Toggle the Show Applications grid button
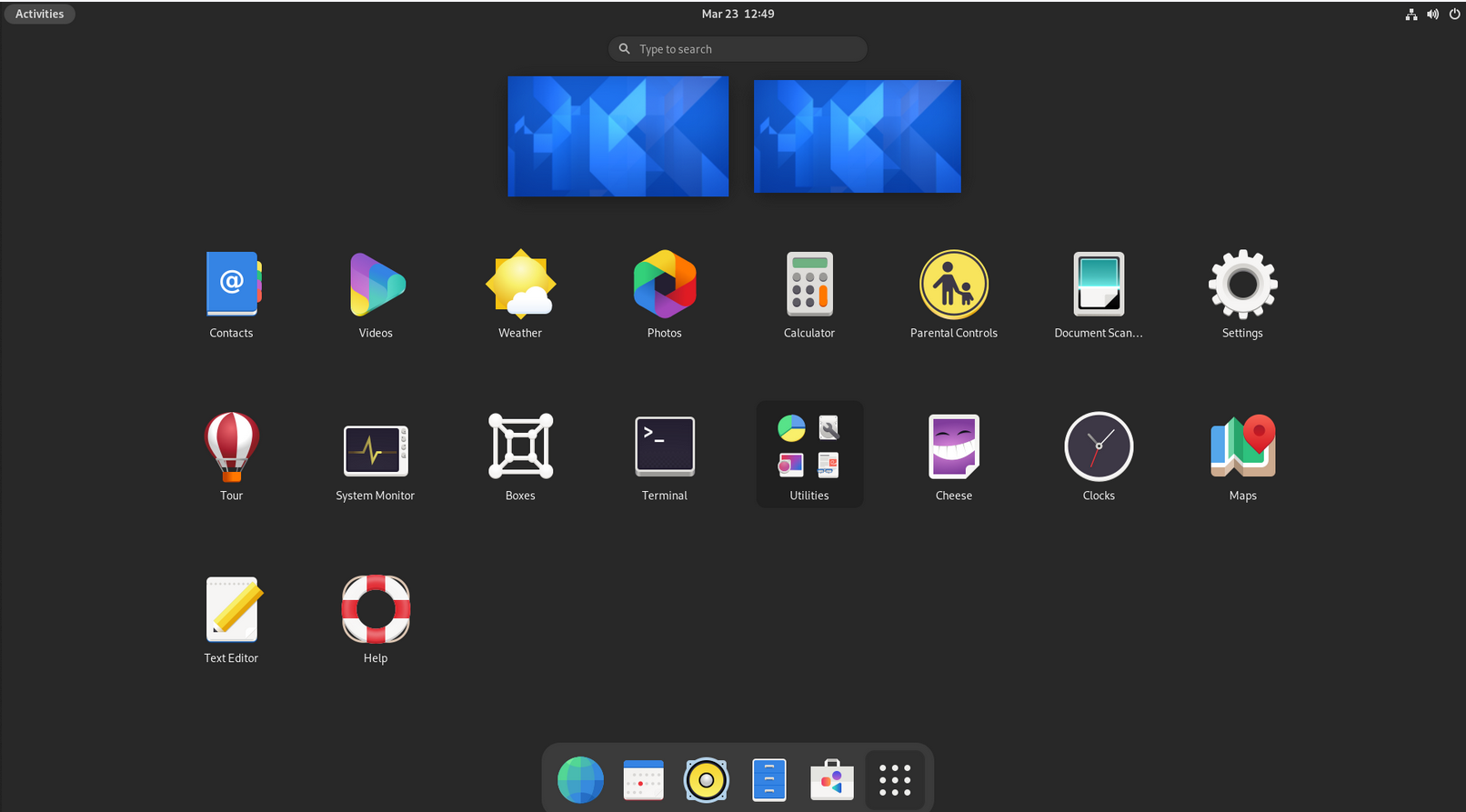This screenshot has width=1466, height=812. click(895, 780)
